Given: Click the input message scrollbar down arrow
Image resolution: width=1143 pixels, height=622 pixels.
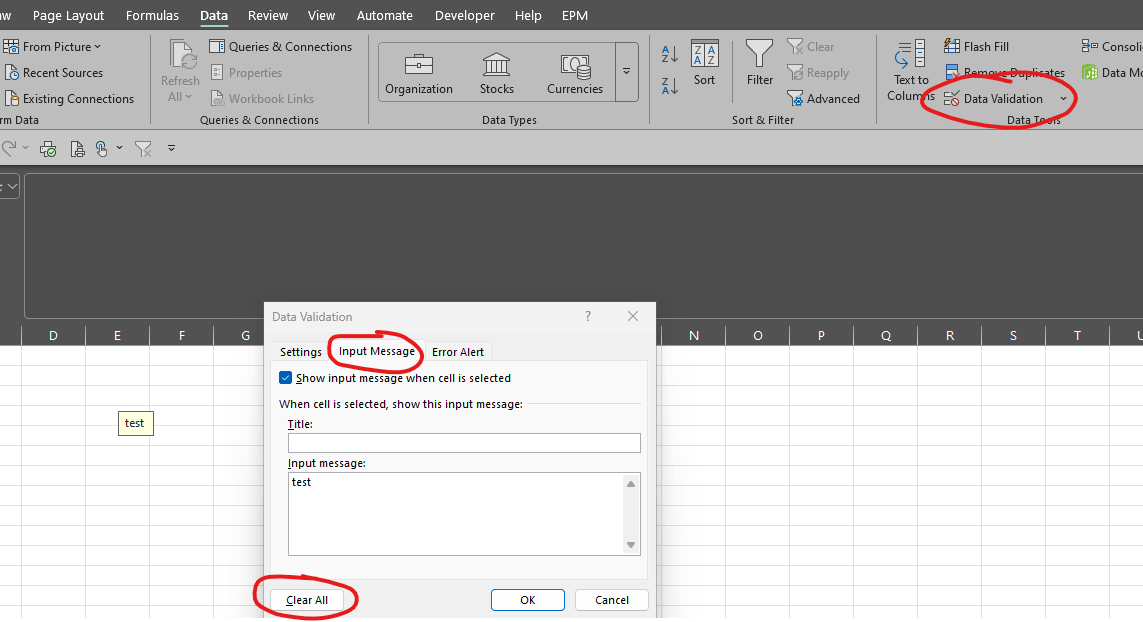Looking at the screenshot, I should click(631, 545).
